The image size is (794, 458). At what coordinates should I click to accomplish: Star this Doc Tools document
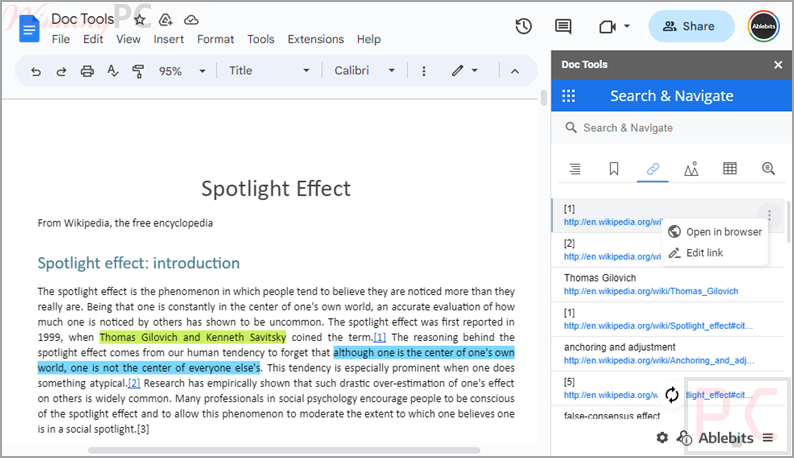coord(140,20)
